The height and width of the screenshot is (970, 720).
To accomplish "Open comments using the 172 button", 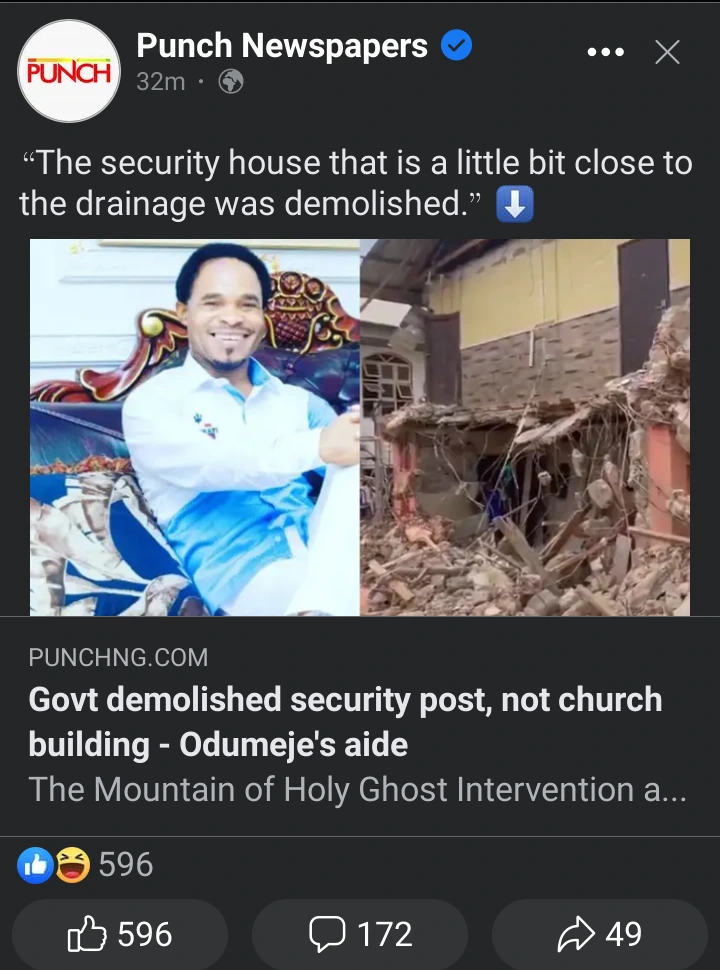I will click(x=360, y=934).
